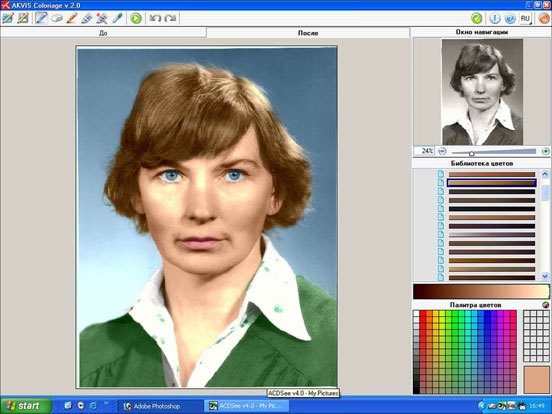Screen dimensions: 552x414
Task: Select the highlighted brown gradient in color library
Action: (492, 183)
